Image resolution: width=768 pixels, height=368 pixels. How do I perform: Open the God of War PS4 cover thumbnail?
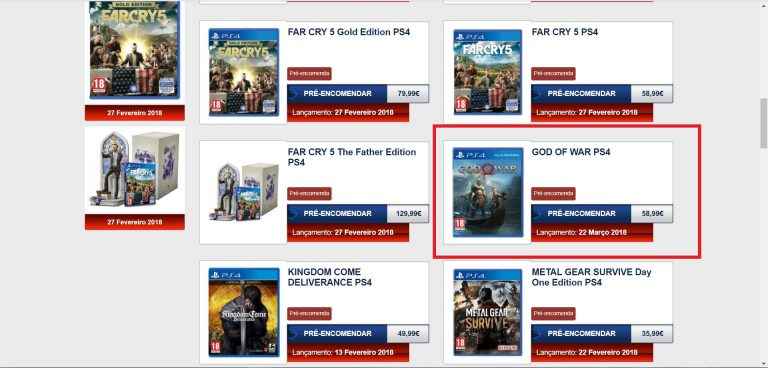click(x=488, y=192)
